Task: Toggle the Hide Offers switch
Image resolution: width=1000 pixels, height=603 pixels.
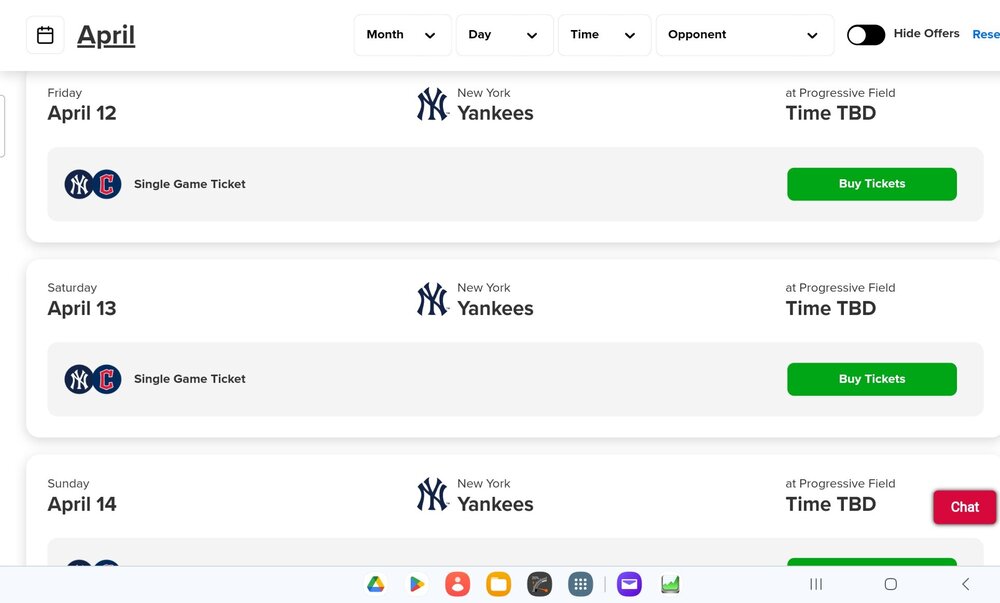Action: click(865, 35)
